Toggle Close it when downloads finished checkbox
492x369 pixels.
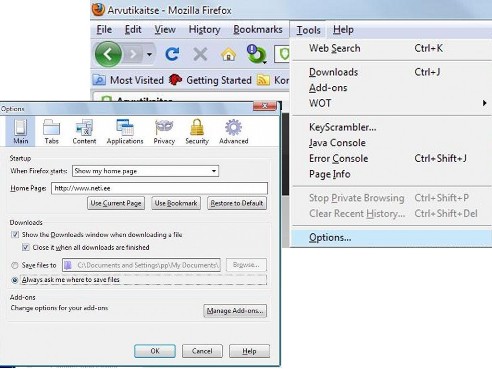point(26,247)
